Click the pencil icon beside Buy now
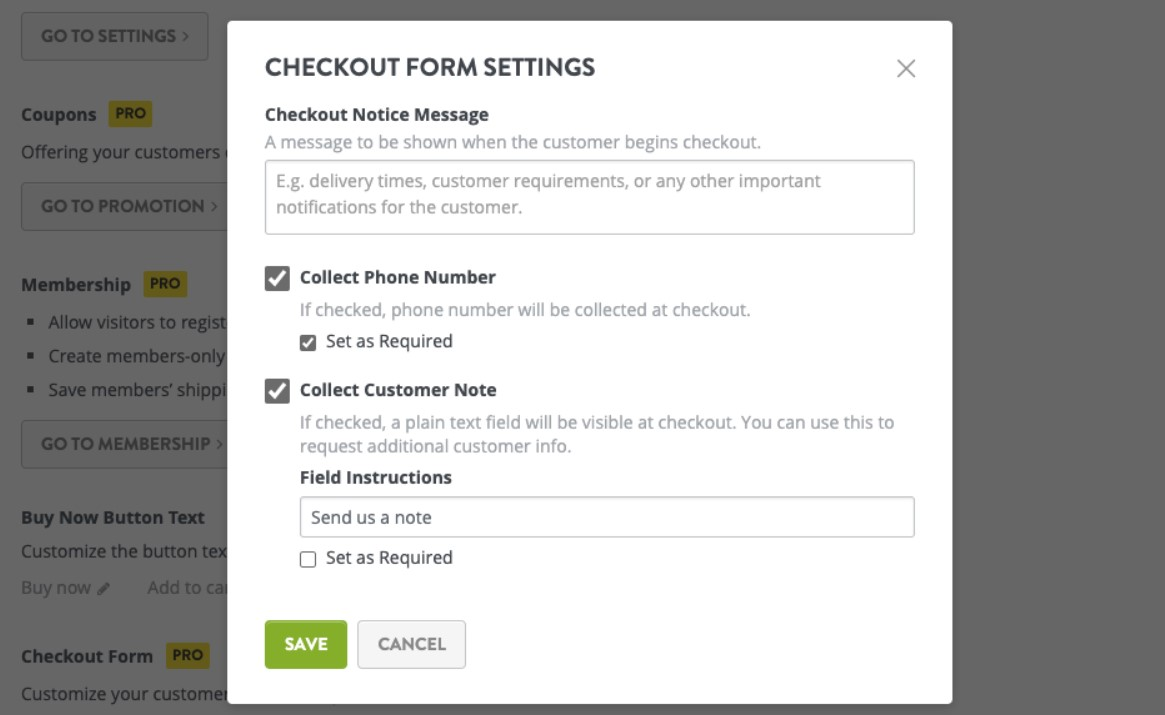 pyautogui.click(x=103, y=589)
